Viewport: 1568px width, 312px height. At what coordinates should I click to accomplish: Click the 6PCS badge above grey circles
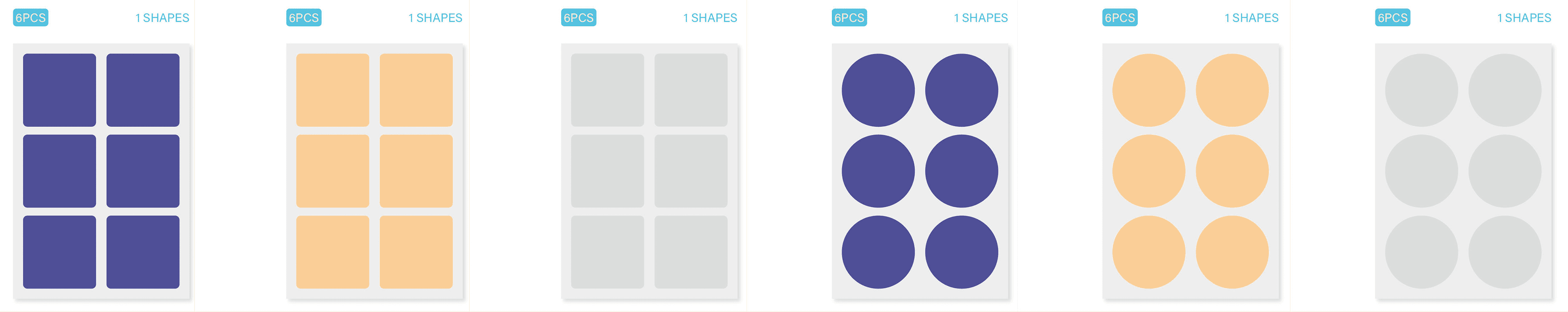[1393, 18]
